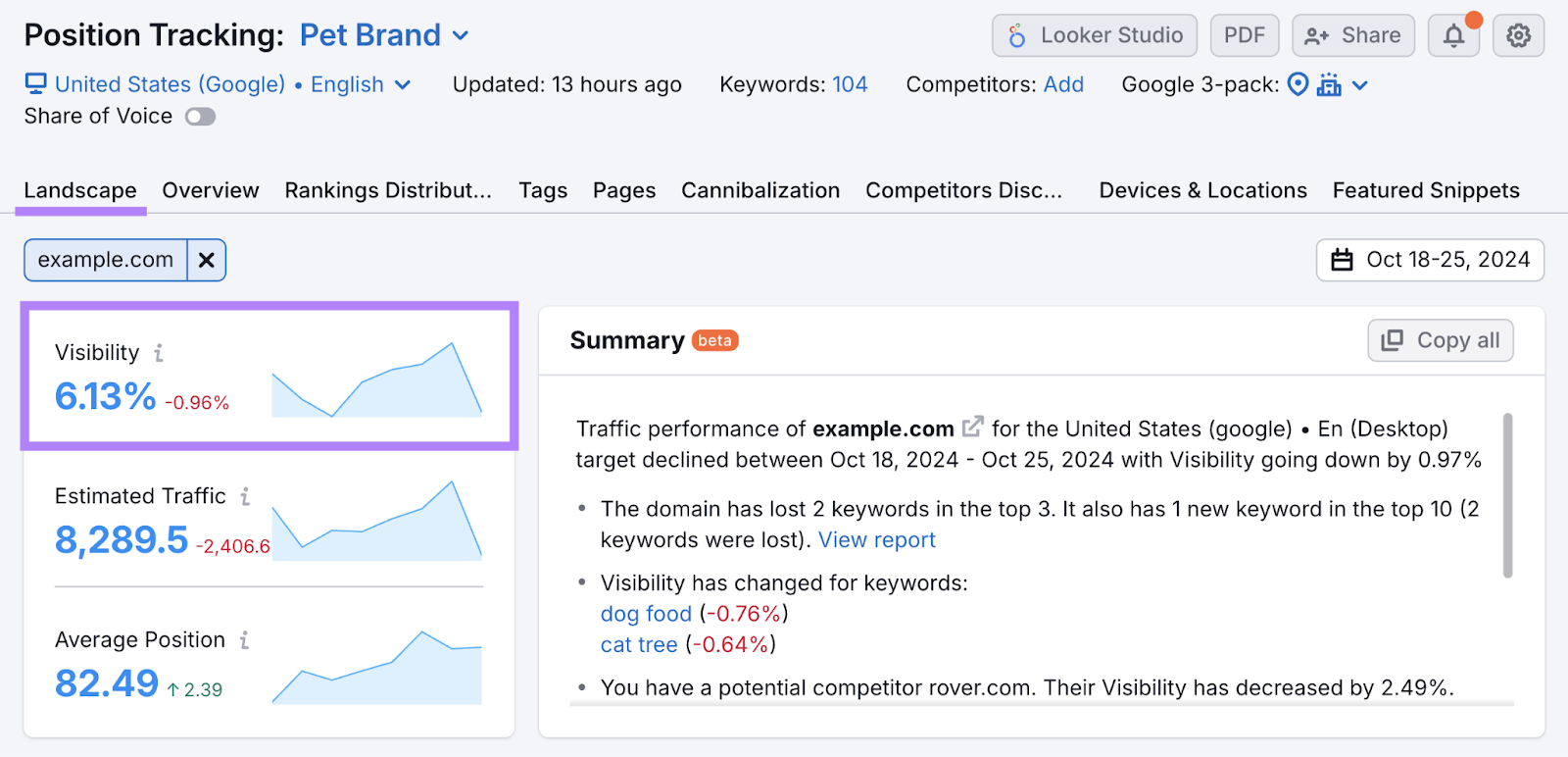Click the Google 3-pack business icon
Screen dimensions: 1568x757
(1329, 84)
